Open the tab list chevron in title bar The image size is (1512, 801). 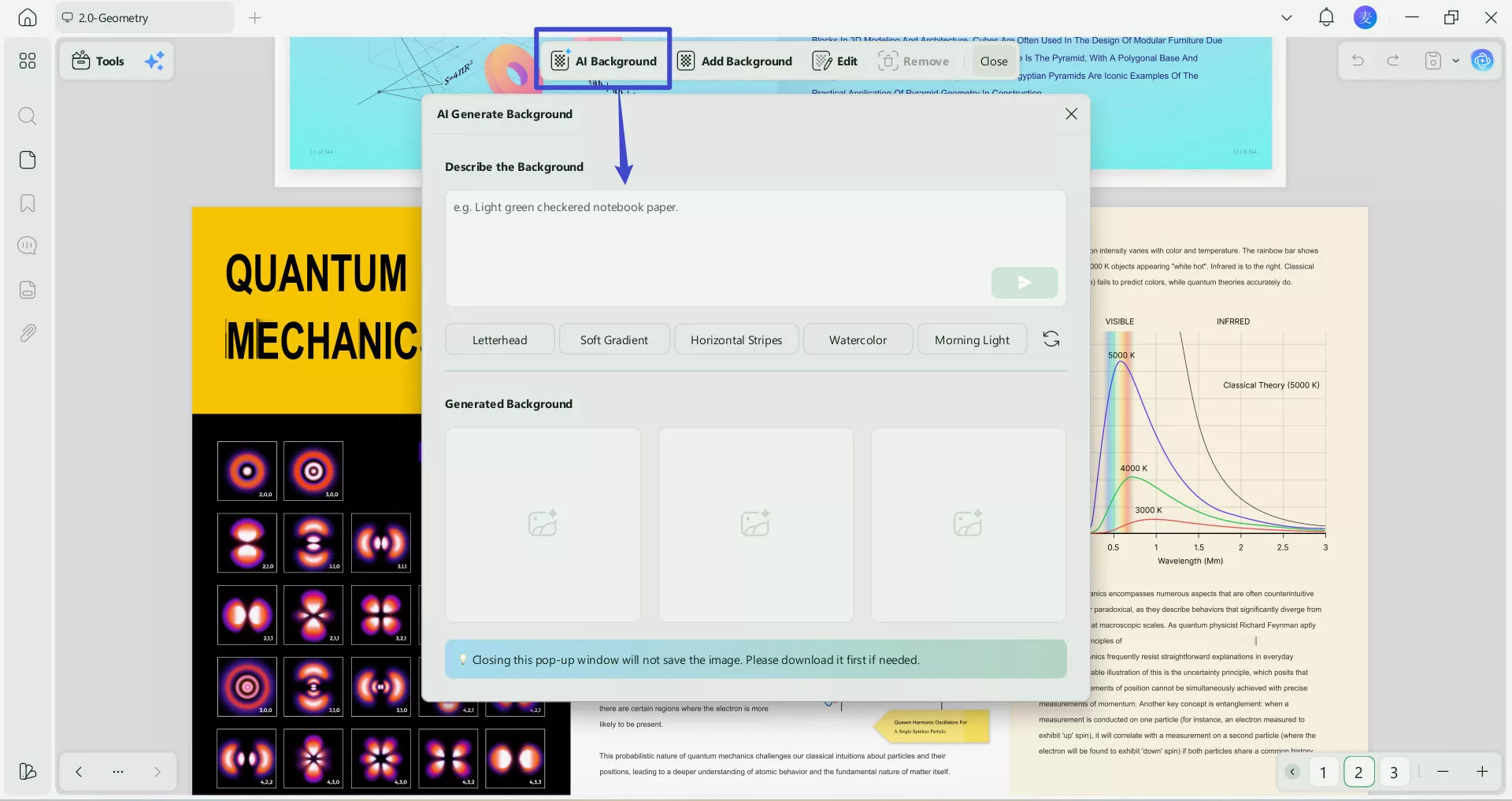point(1287,17)
